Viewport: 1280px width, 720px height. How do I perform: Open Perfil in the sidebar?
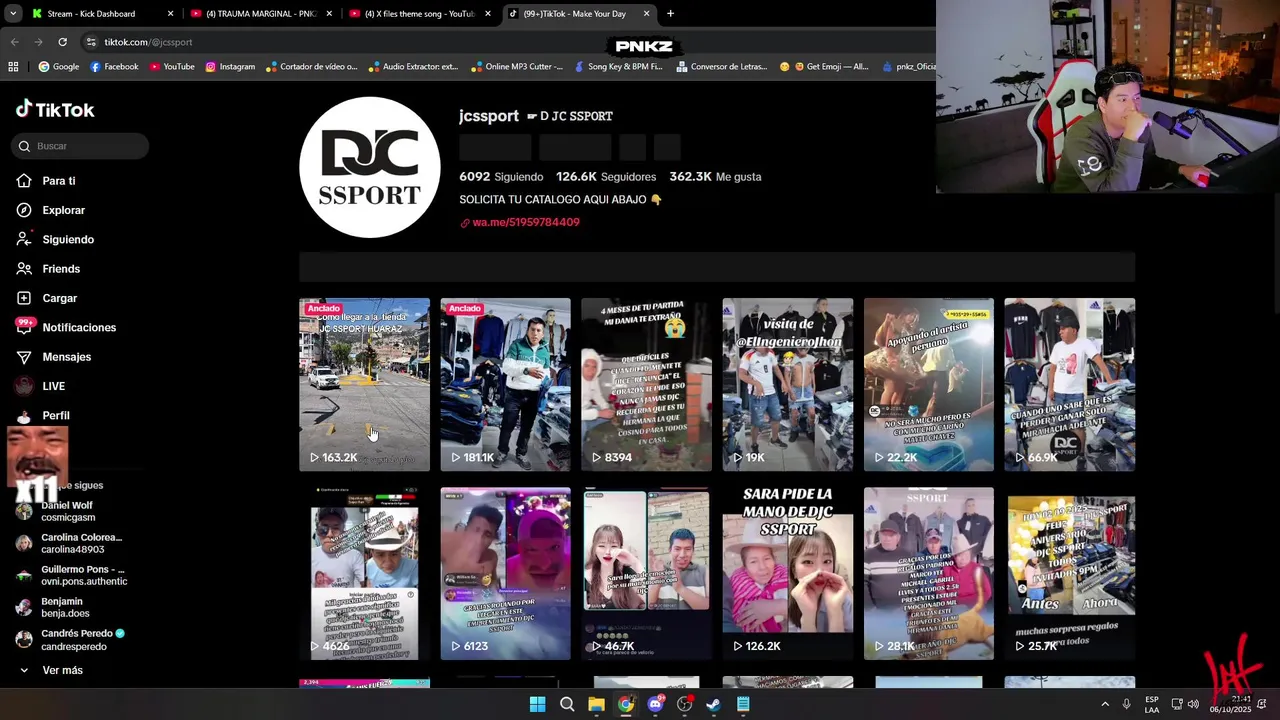coord(43,415)
